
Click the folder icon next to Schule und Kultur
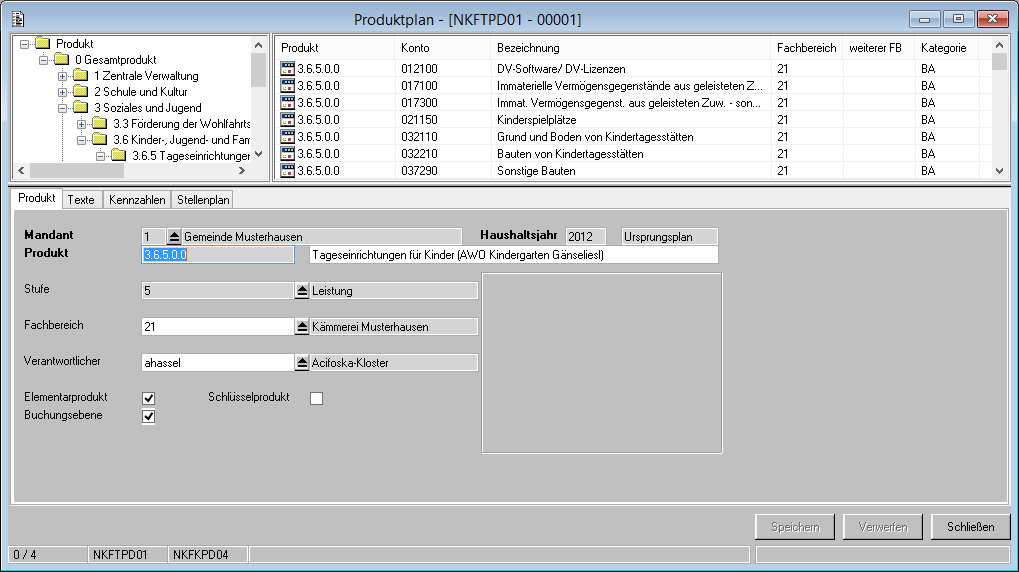(81, 92)
